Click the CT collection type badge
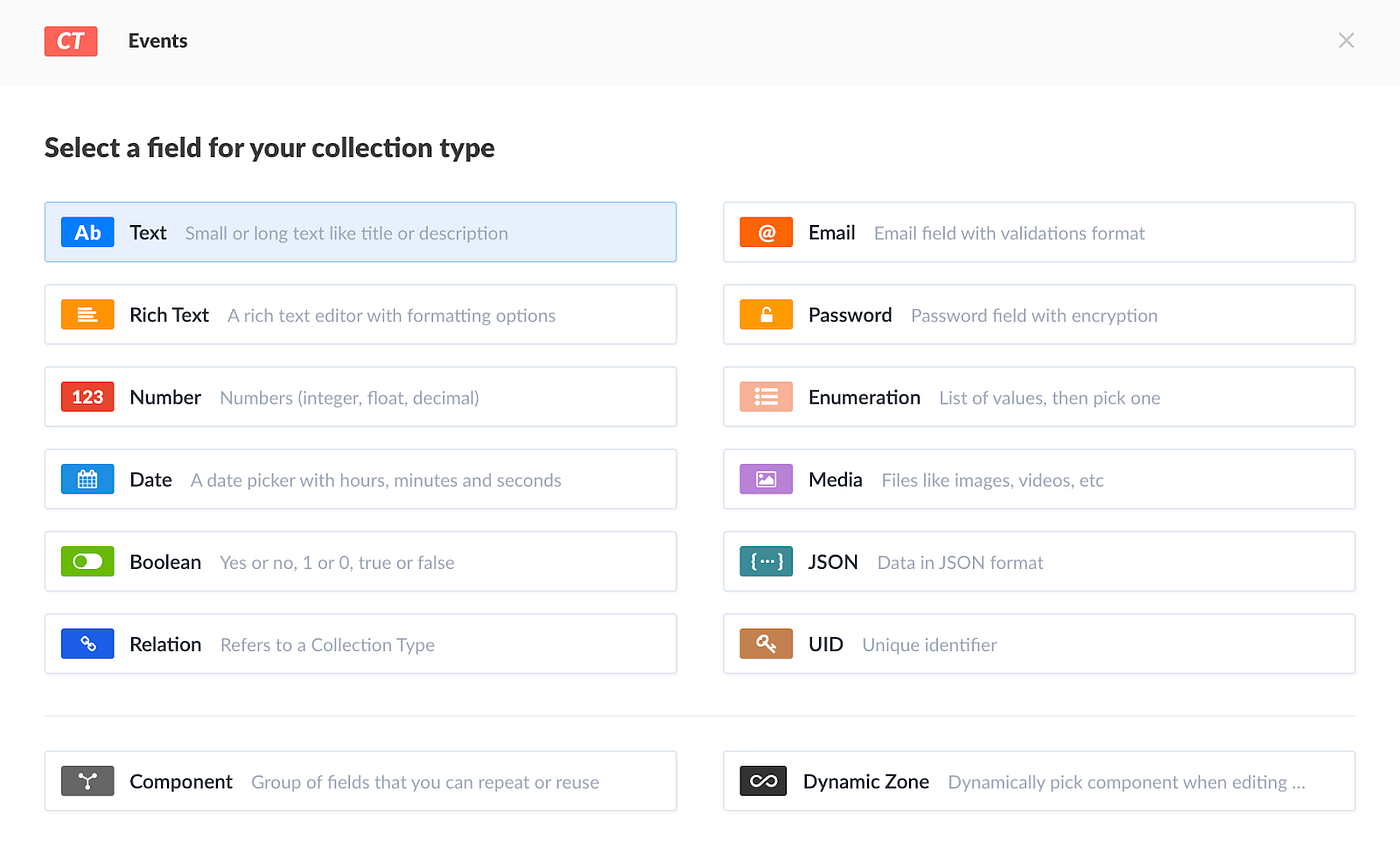The image size is (1400, 865). (x=70, y=41)
